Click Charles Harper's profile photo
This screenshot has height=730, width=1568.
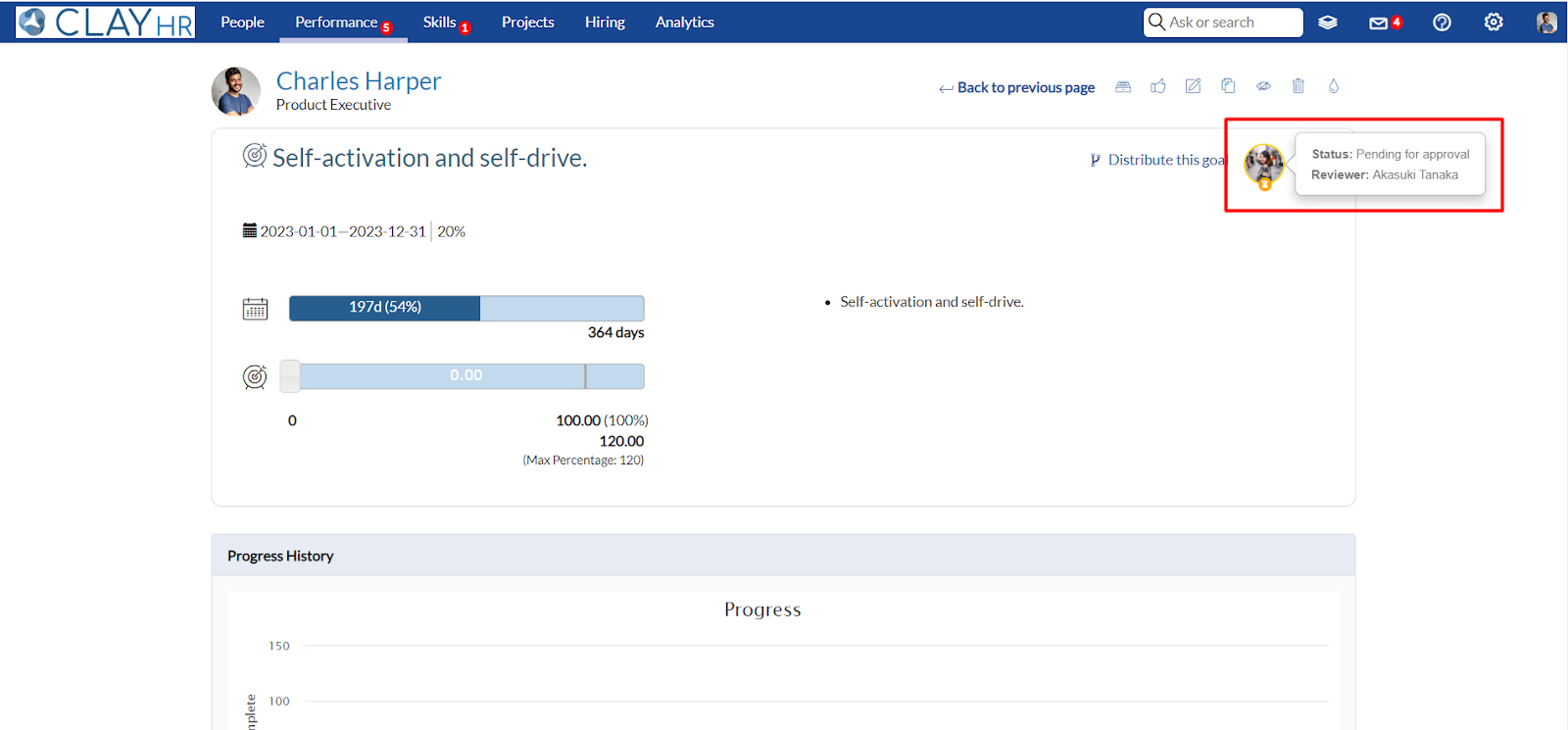pos(236,91)
